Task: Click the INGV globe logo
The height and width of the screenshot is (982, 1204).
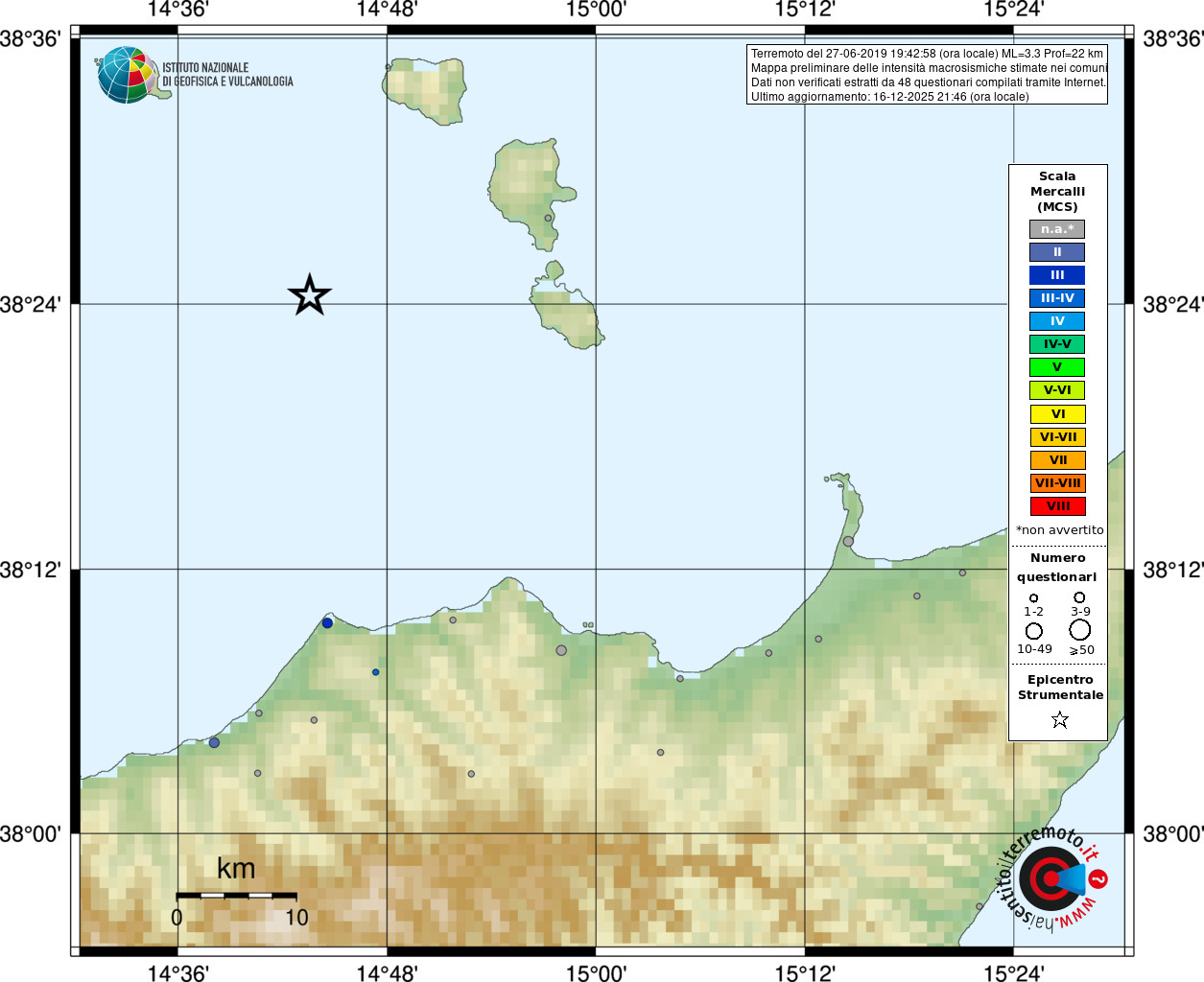Action: click(127, 75)
